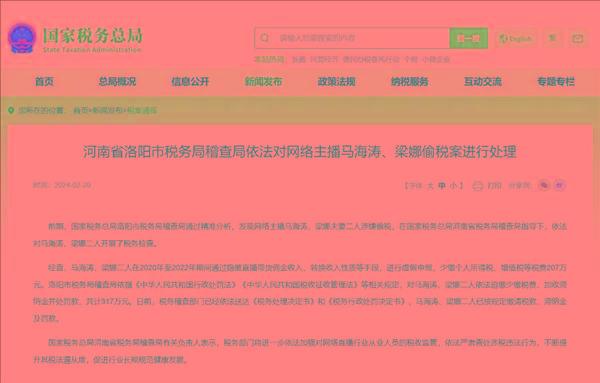The width and height of the screenshot is (600, 383).
Task: Set article font size to 中
Action: pyautogui.click(x=442, y=186)
